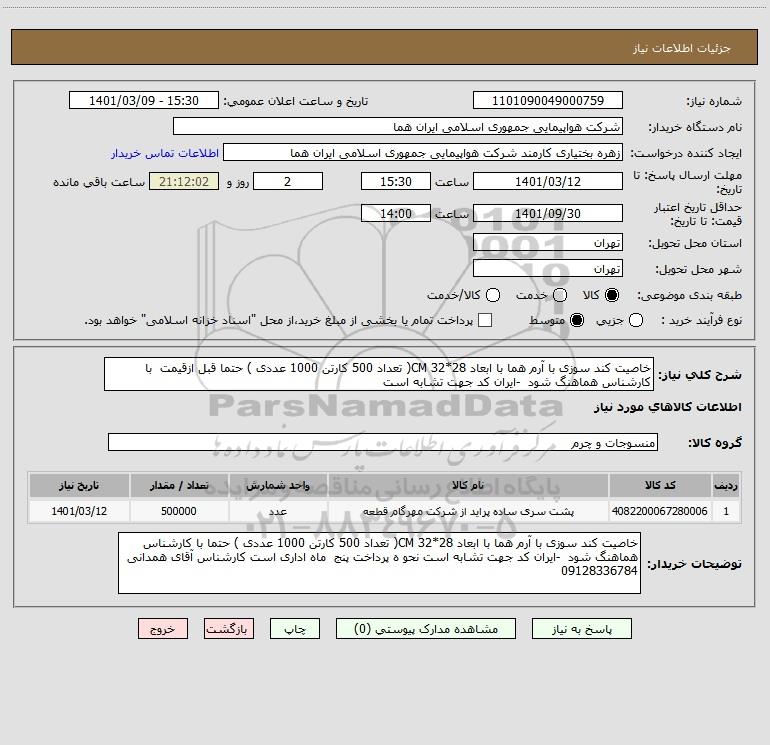The height and width of the screenshot is (745, 770).
Task: Click the خروج exit button
Action: [163, 629]
